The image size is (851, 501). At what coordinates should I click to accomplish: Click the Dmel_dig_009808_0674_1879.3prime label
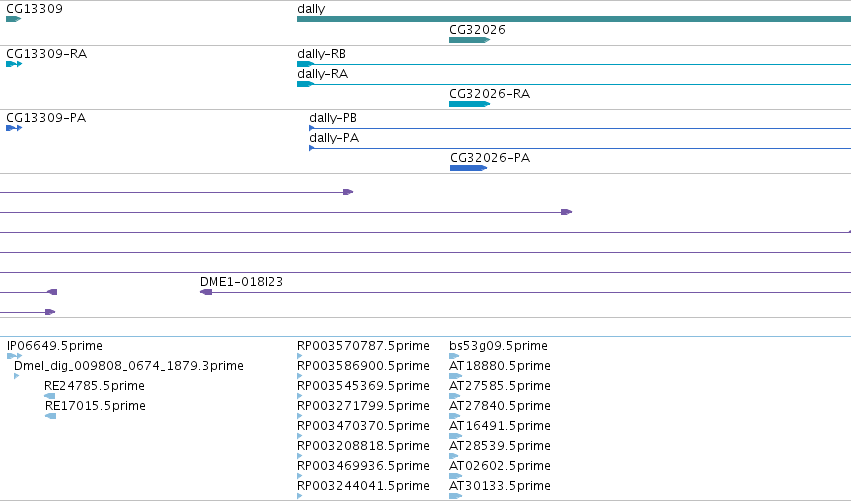pyautogui.click(x=129, y=366)
